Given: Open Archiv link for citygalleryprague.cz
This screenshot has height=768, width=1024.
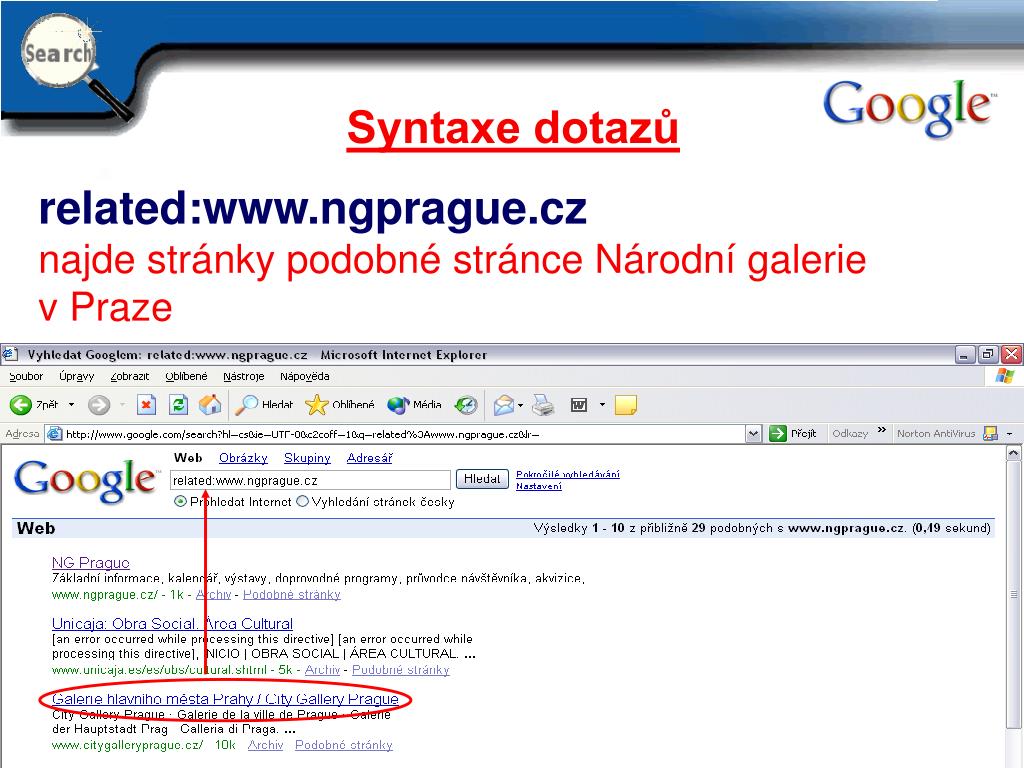Looking at the screenshot, I should pyautogui.click(x=265, y=745).
